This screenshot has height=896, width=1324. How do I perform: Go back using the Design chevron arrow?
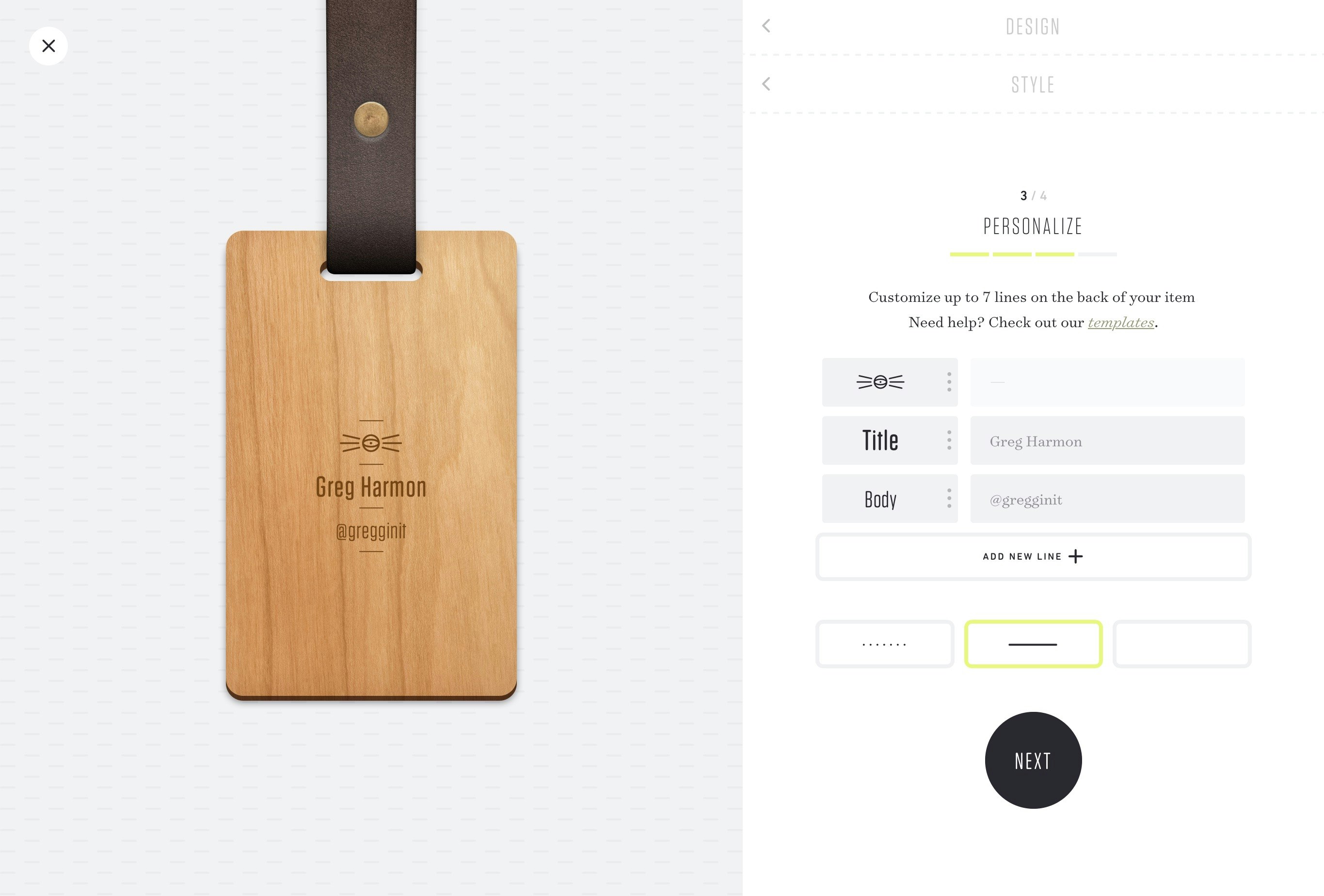pyautogui.click(x=766, y=26)
